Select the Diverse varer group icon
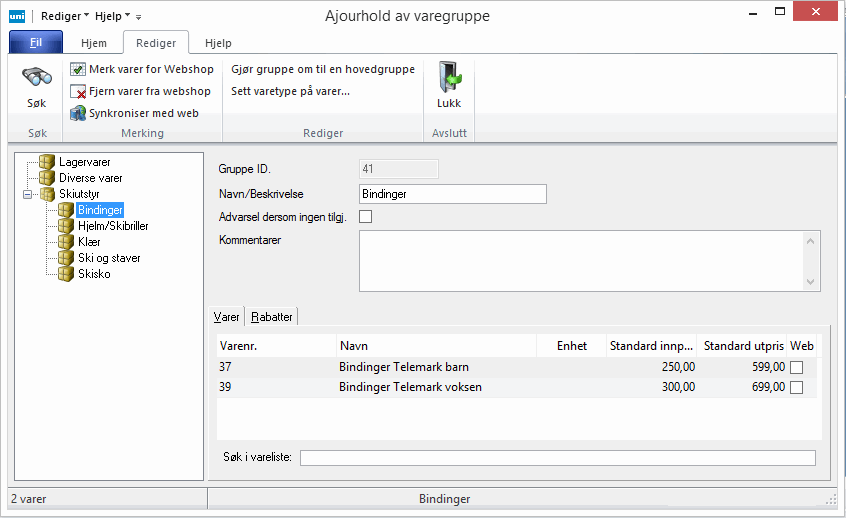This screenshot has width=846, height=518. 47,178
